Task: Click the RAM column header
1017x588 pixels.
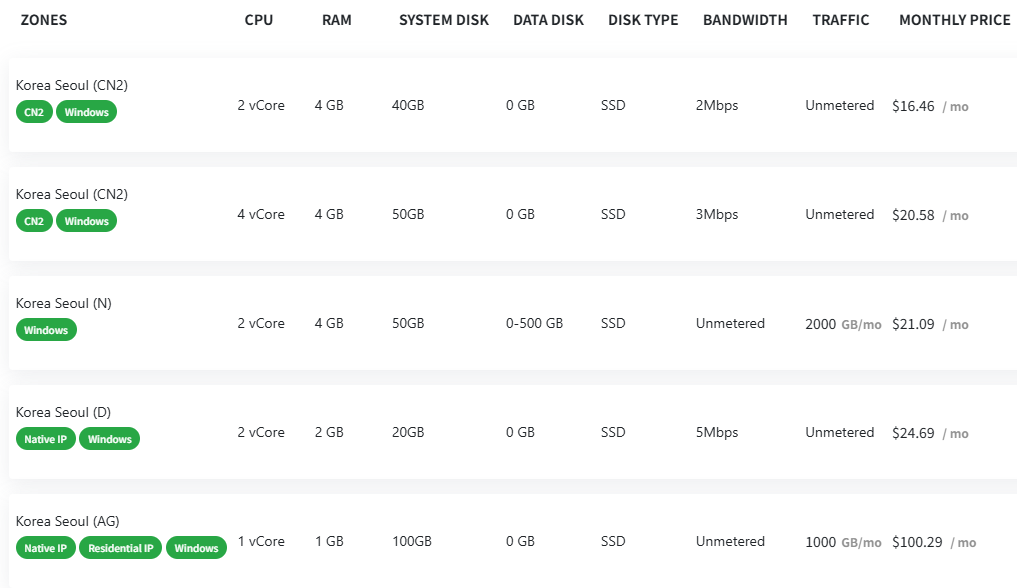Action: pos(337,20)
